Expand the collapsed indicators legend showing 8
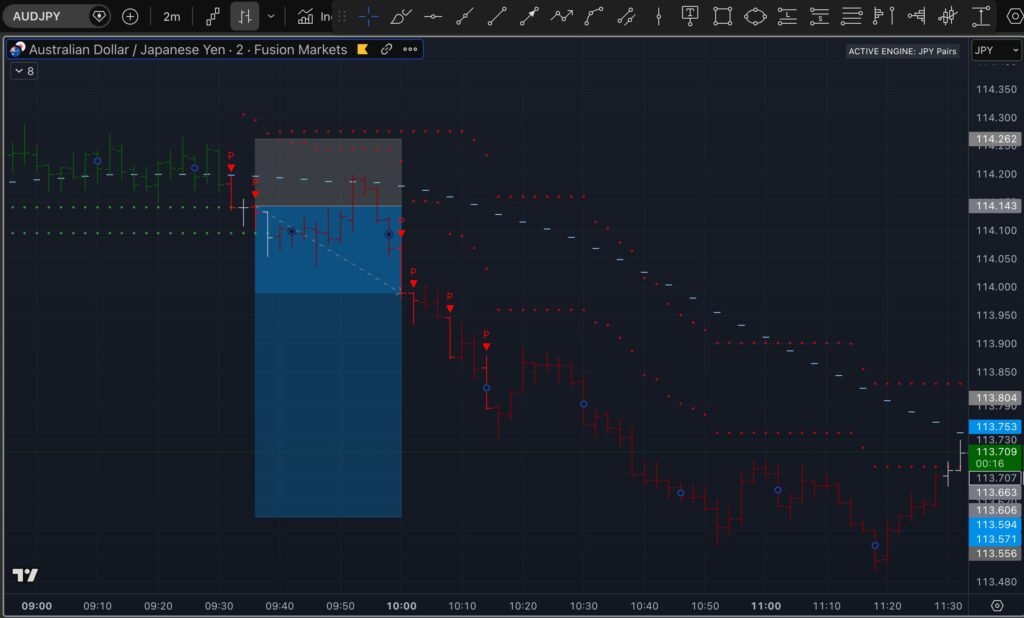This screenshot has width=1024, height=618. click(24, 71)
